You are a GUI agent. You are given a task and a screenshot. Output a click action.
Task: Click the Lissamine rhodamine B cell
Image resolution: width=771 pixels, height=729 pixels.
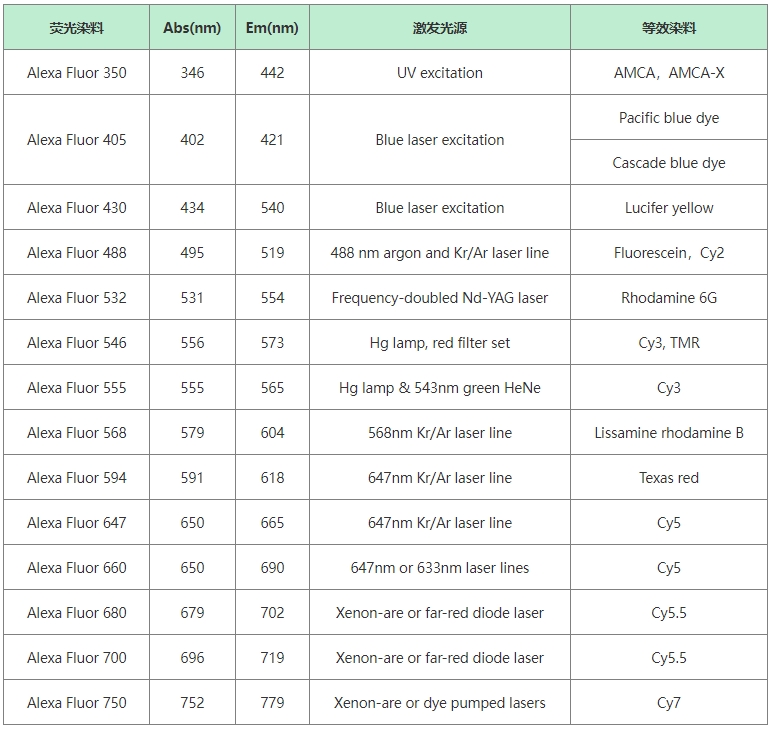click(x=669, y=433)
